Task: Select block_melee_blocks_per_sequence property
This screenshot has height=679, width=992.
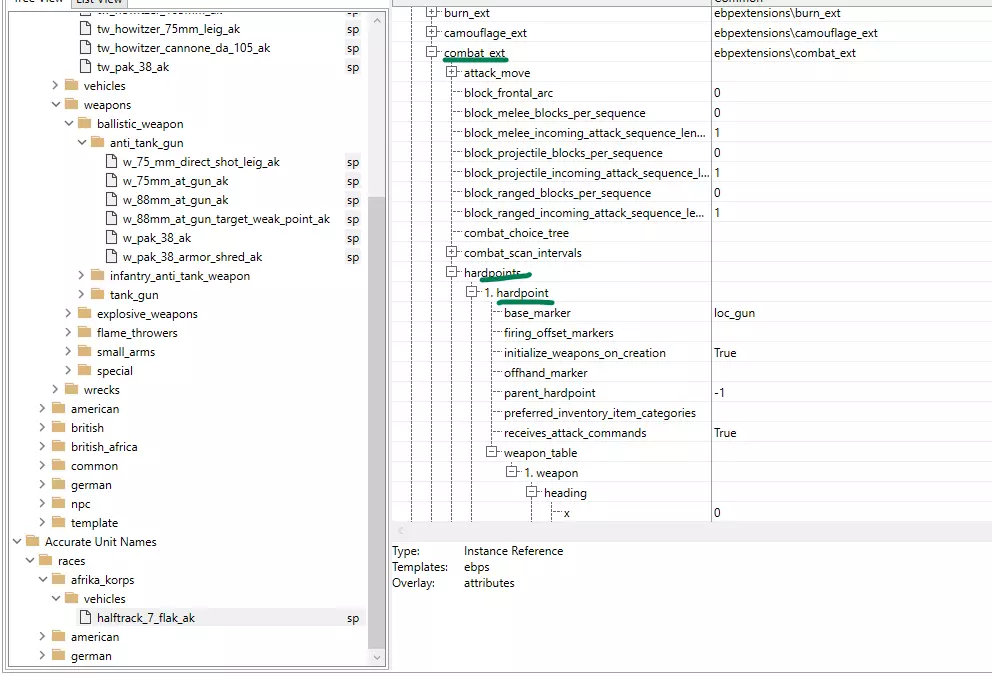Action: [554, 113]
